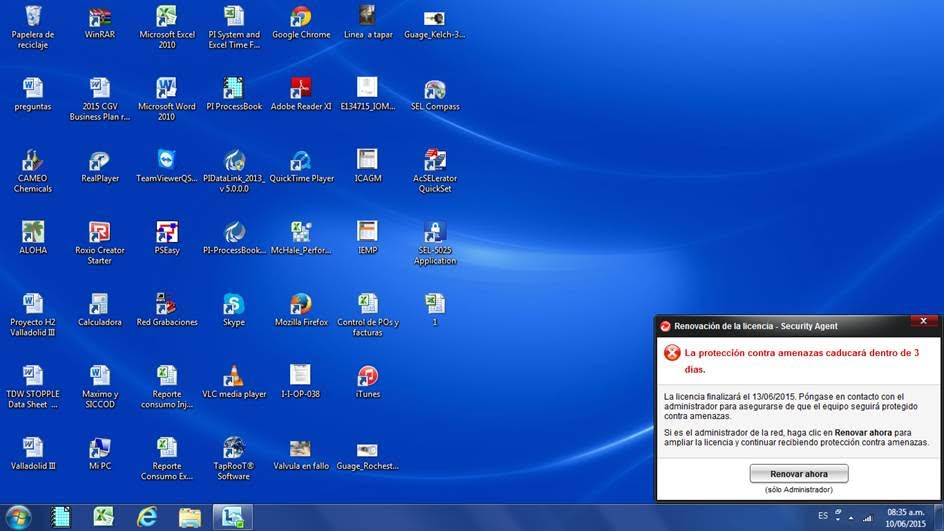Select the Control de POs y facturas file
The width and height of the screenshot is (944, 531).
click(x=368, y=314)
